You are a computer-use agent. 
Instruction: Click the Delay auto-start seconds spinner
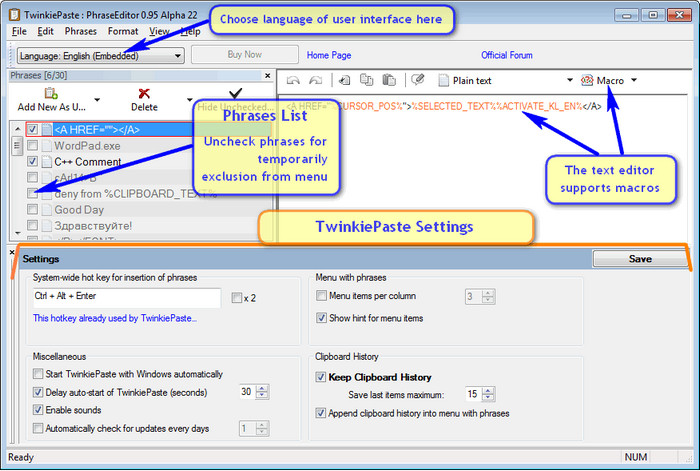click(x=262, y=392)
